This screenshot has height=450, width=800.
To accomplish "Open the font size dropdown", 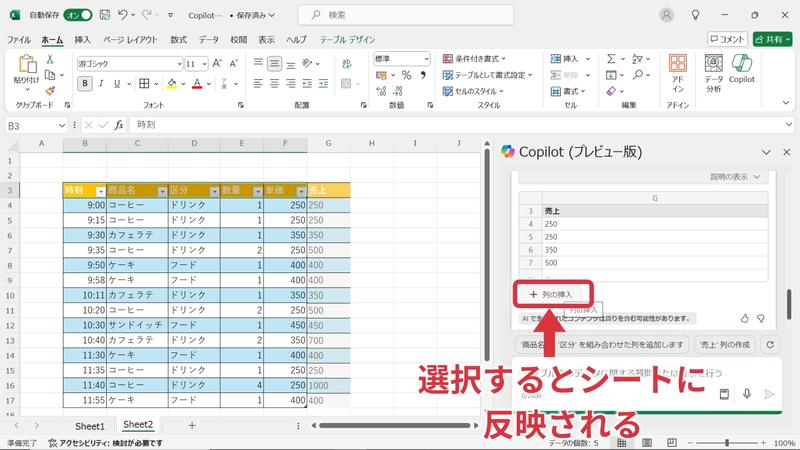I will (205, 64).
